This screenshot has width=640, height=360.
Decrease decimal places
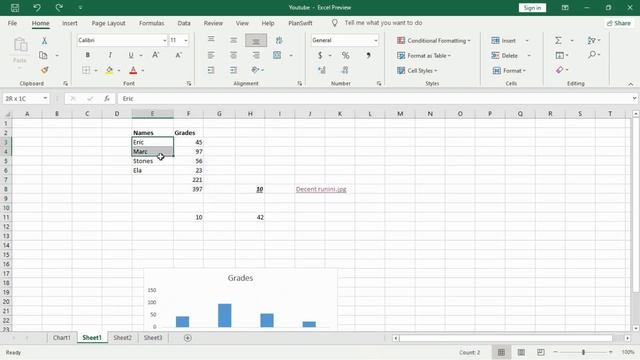tap(345, 70)
